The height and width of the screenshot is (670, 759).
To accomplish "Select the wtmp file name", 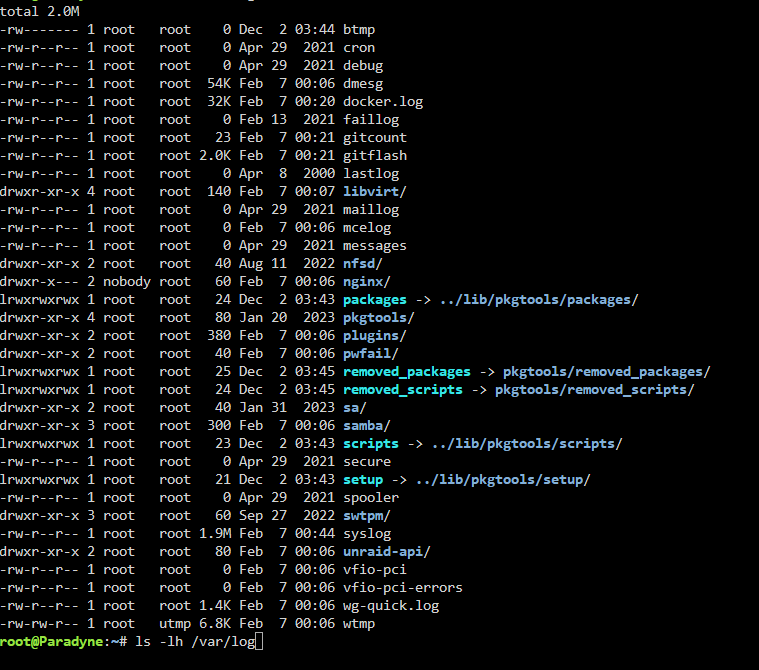I will [x=359, y=624].
